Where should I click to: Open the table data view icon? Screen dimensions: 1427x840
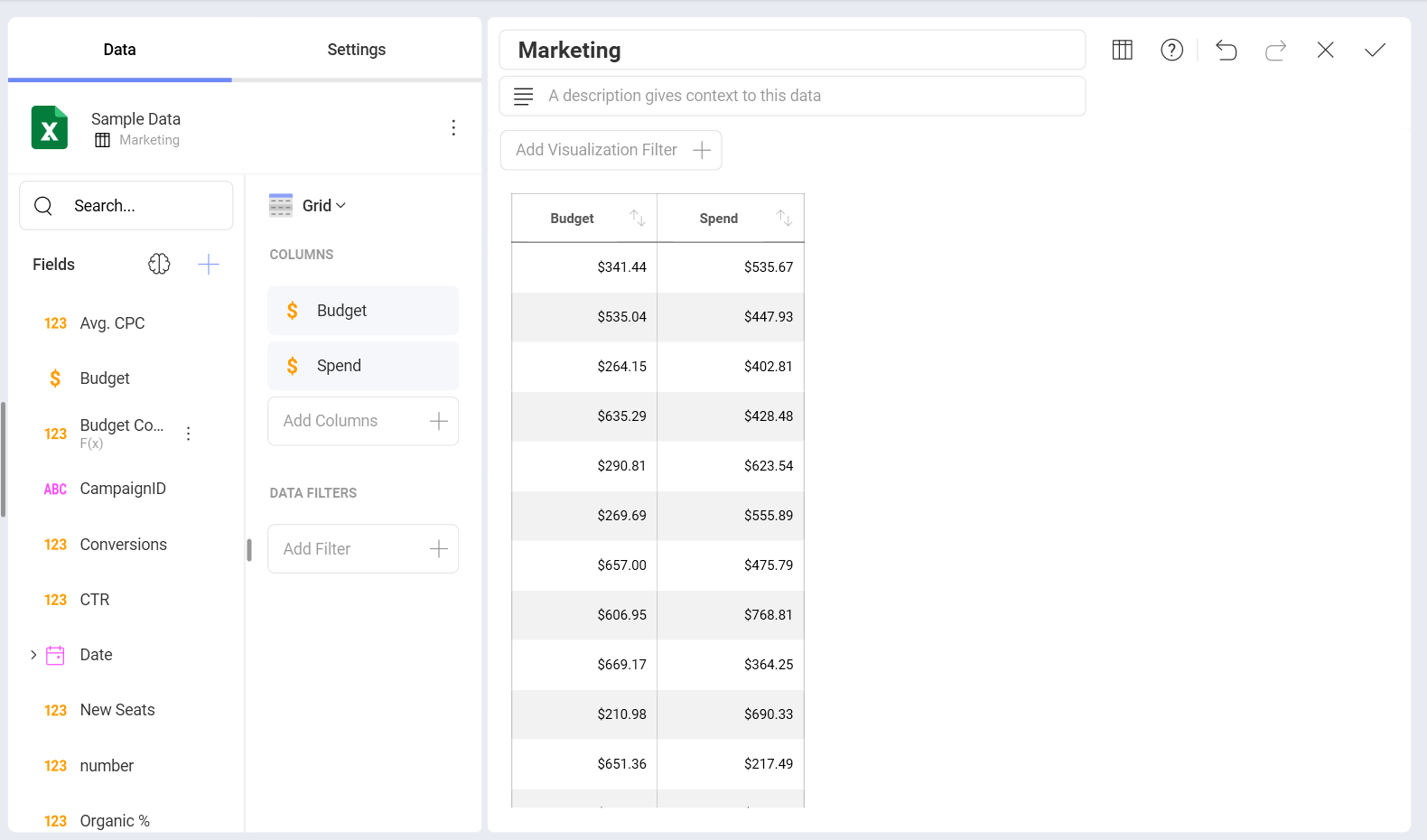[1122, 50]
